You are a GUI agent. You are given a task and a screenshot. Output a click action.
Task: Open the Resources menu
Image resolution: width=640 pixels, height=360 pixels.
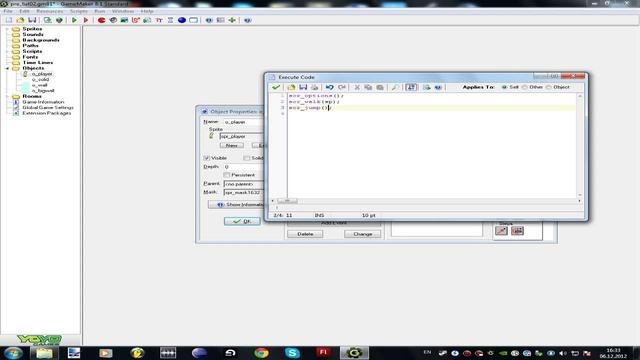[50, 11]
